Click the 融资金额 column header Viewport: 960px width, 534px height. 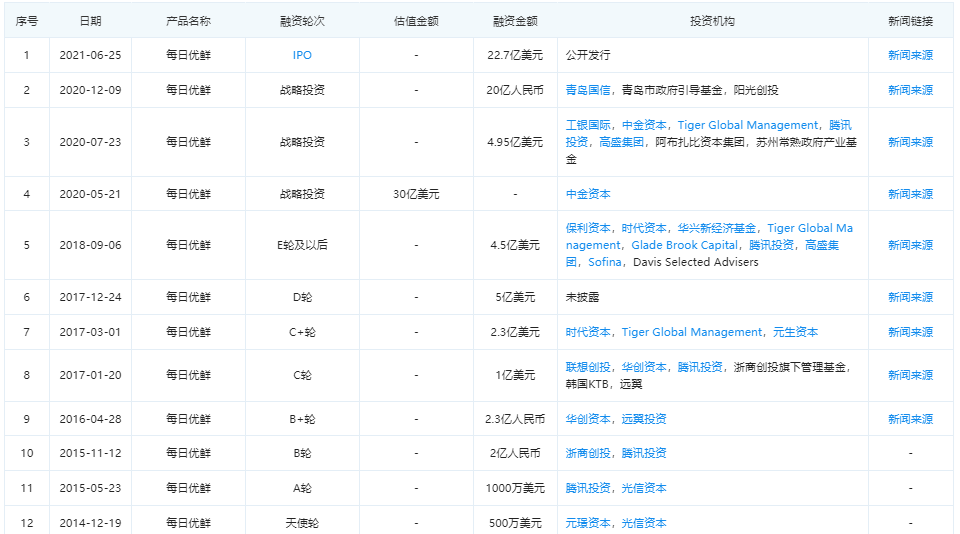pyautogui.click(x=515, y=20)
